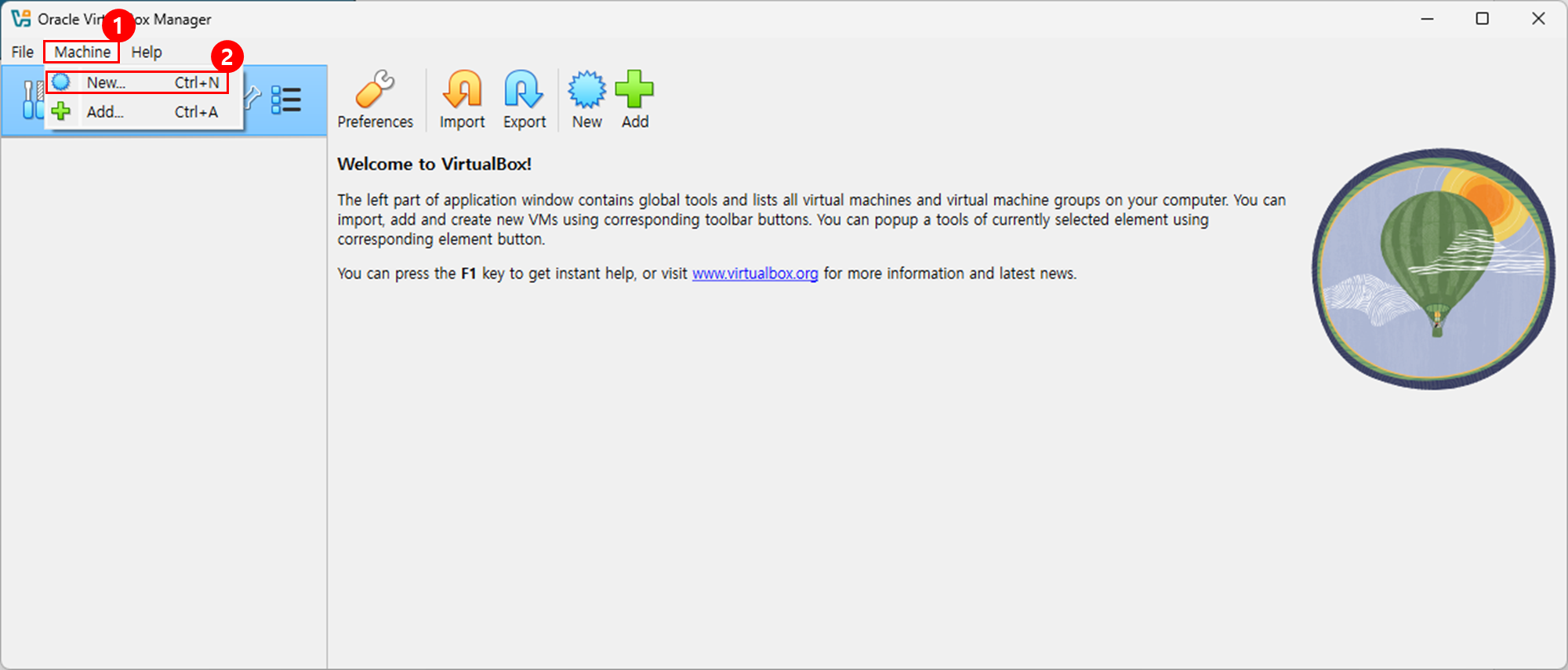Open the Preferences wrench tool
The image size is (1568, 670).
click(375, 100)
